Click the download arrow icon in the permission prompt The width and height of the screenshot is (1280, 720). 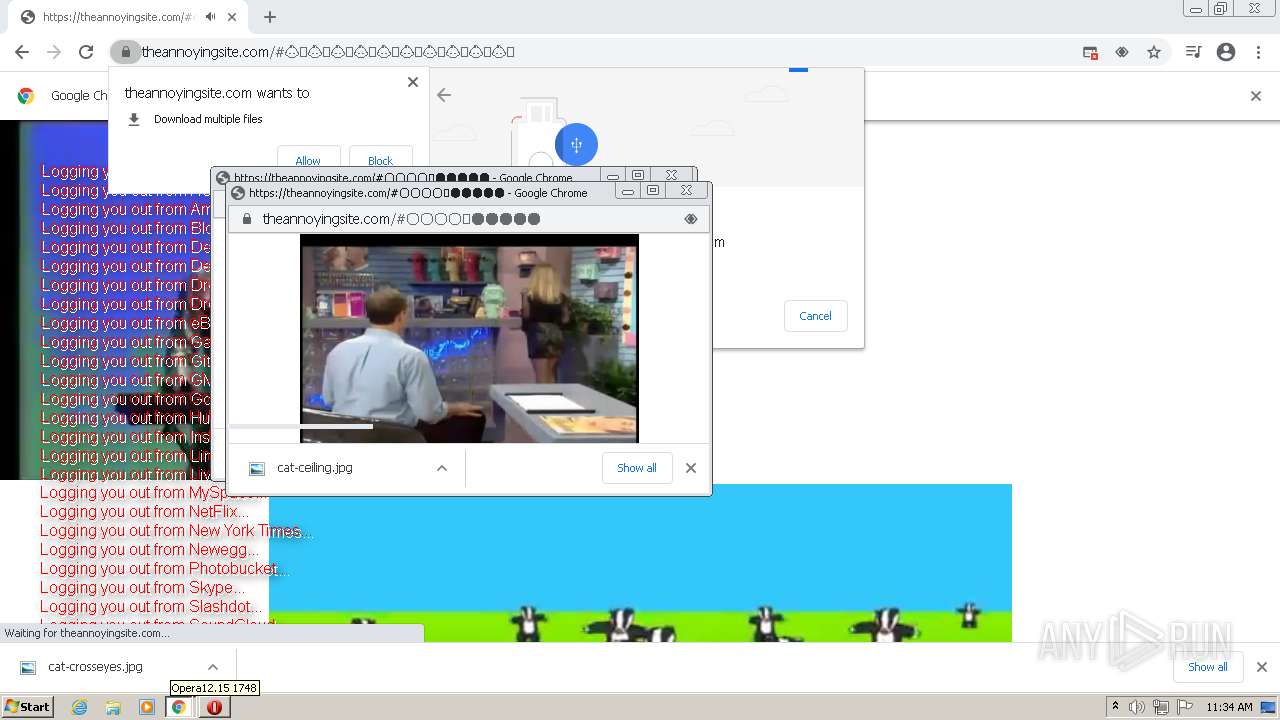(134, 119)
